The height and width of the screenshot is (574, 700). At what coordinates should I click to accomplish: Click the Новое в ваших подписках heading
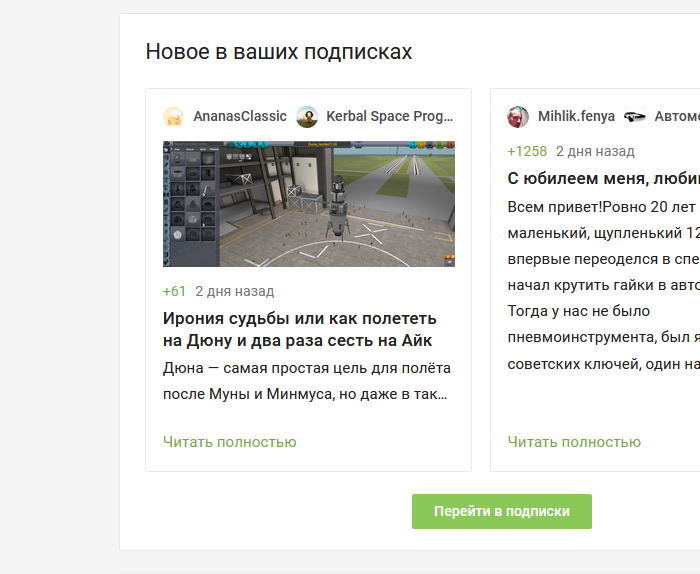click(279, 52)
